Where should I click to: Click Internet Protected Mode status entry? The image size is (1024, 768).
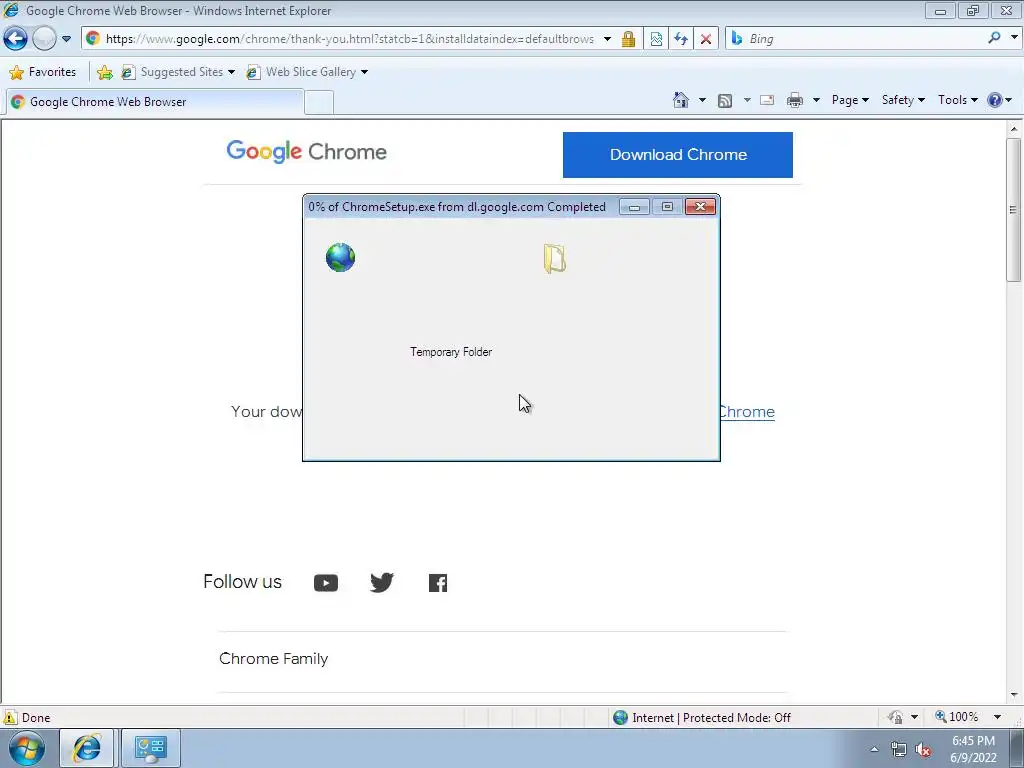click(702, 718)
